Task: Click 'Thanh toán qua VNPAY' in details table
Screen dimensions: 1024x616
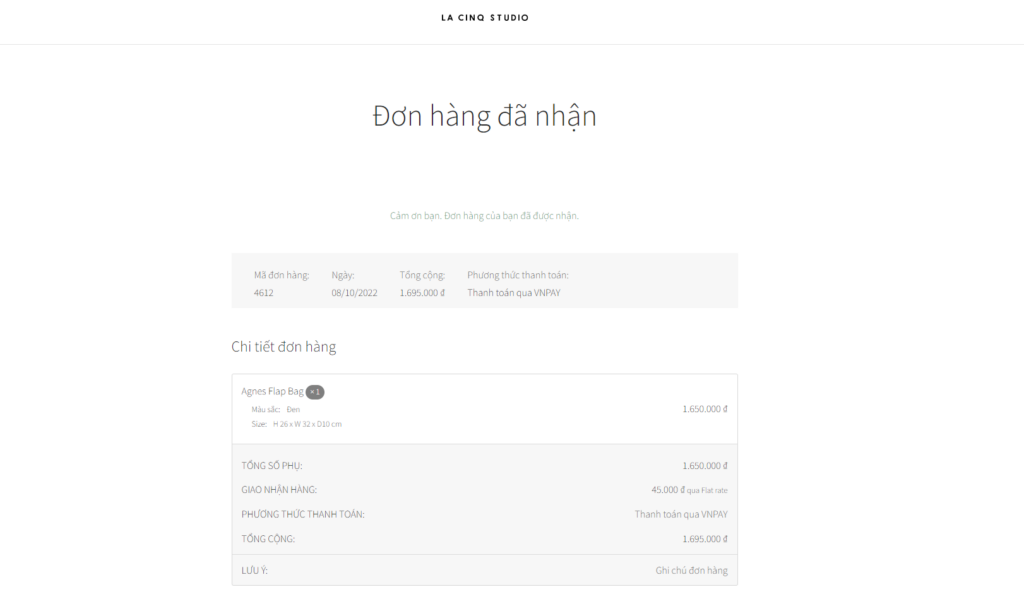Action: tap(680, 514)
